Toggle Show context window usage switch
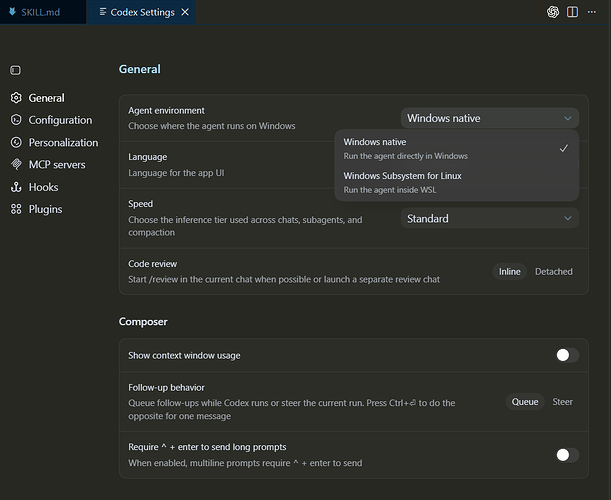The height and width of the screenshot is (500, 611). tap(567, 355)
